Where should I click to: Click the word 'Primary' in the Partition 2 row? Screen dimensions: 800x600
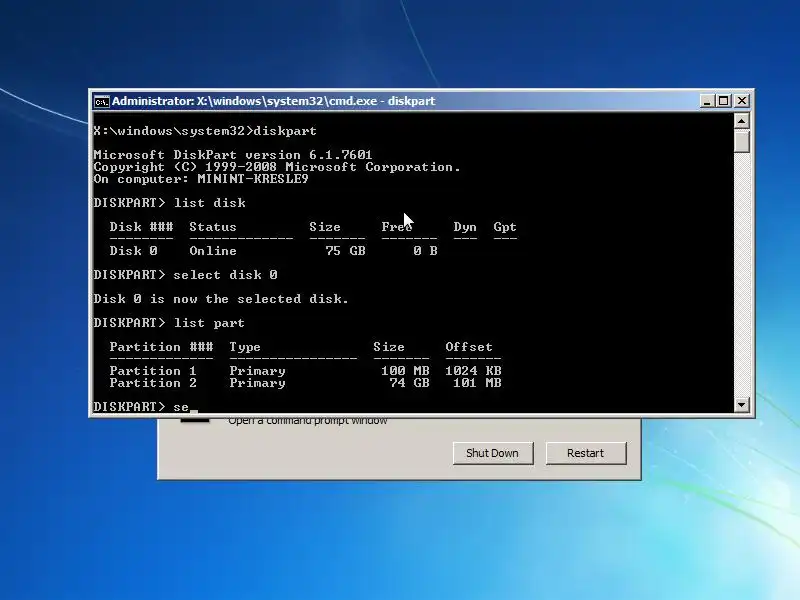(257, 383)
